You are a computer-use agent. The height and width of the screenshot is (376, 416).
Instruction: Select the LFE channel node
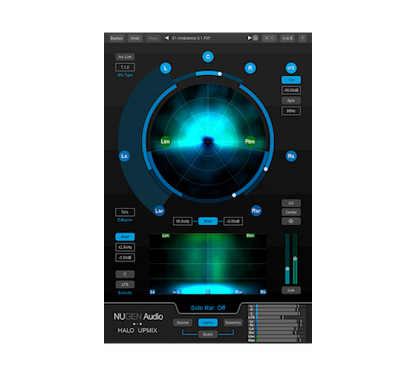pyautogui.click(x=291, y=68)
